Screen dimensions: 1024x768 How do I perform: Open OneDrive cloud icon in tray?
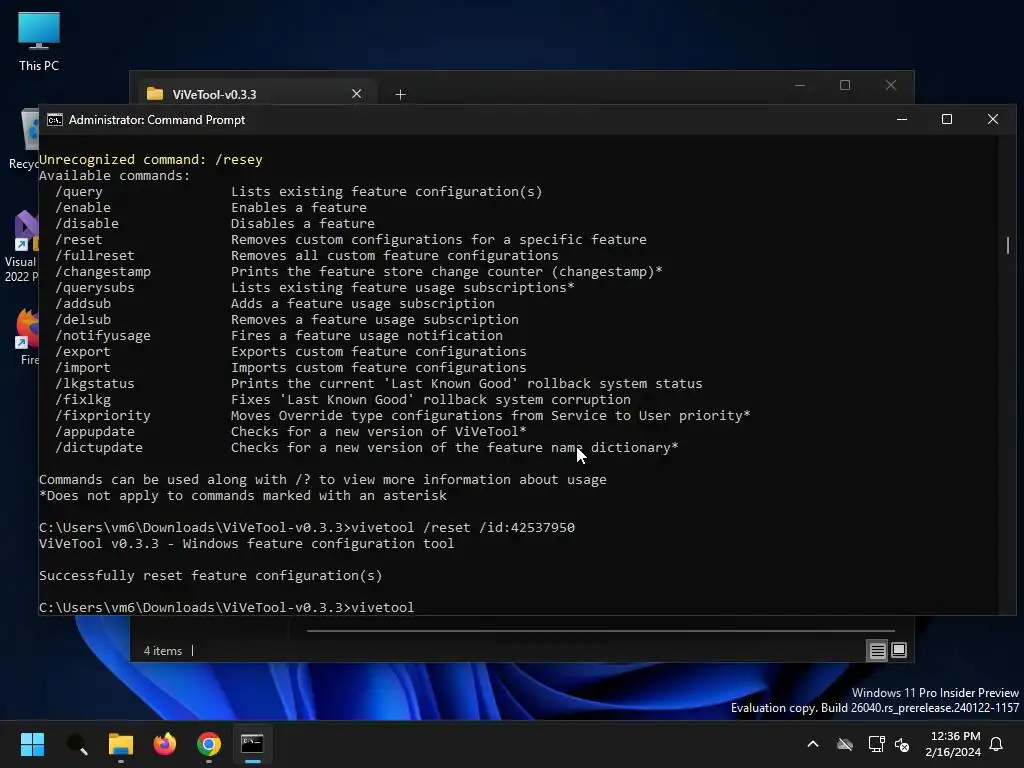[x=845, y=744]
